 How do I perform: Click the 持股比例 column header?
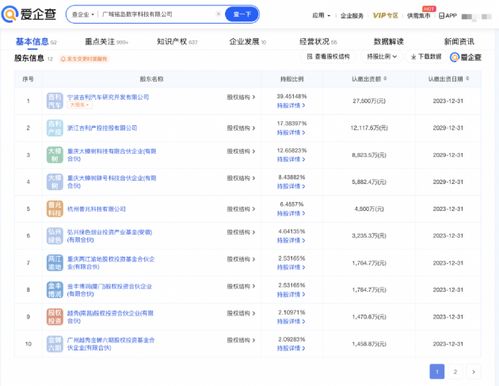pyautogui.click(x=292, y=79)
